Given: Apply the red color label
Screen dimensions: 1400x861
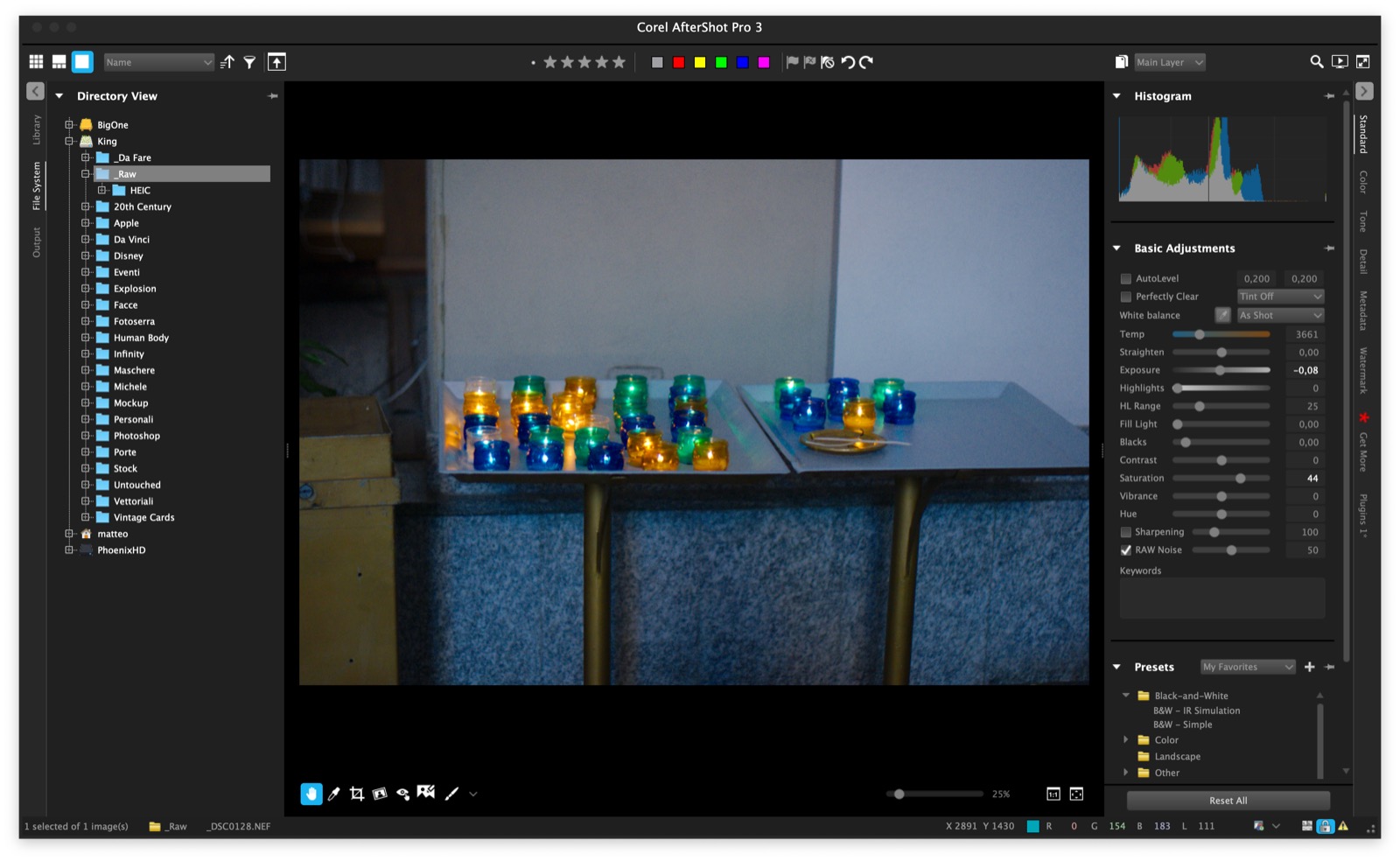Looking at the screenshot, I should pos(678,62).
